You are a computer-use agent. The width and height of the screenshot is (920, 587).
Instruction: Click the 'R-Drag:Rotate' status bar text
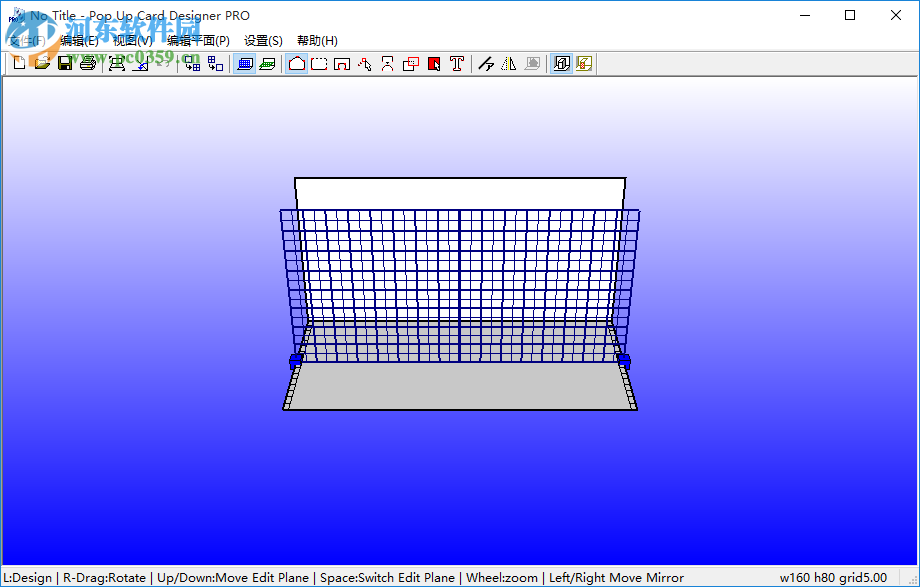(x=104, y=578)
